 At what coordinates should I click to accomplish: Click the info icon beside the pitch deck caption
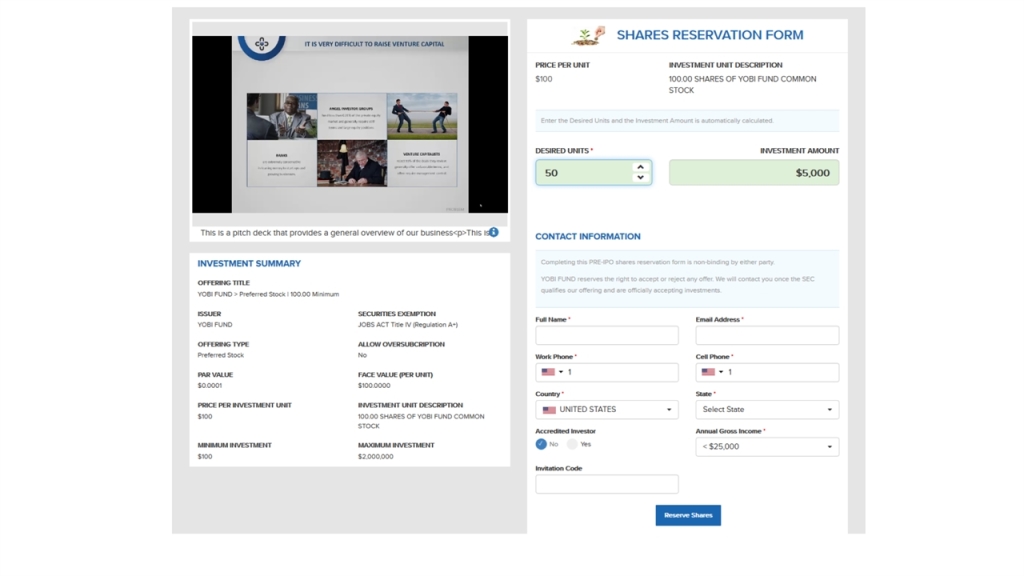[x=494, y=232]
